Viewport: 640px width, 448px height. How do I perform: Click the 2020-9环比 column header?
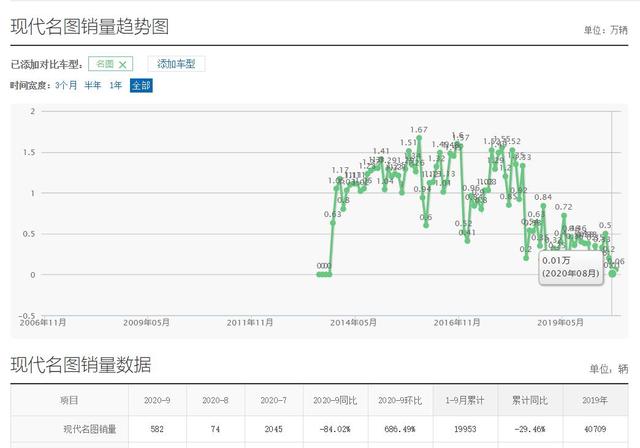[x=400, y=400]
